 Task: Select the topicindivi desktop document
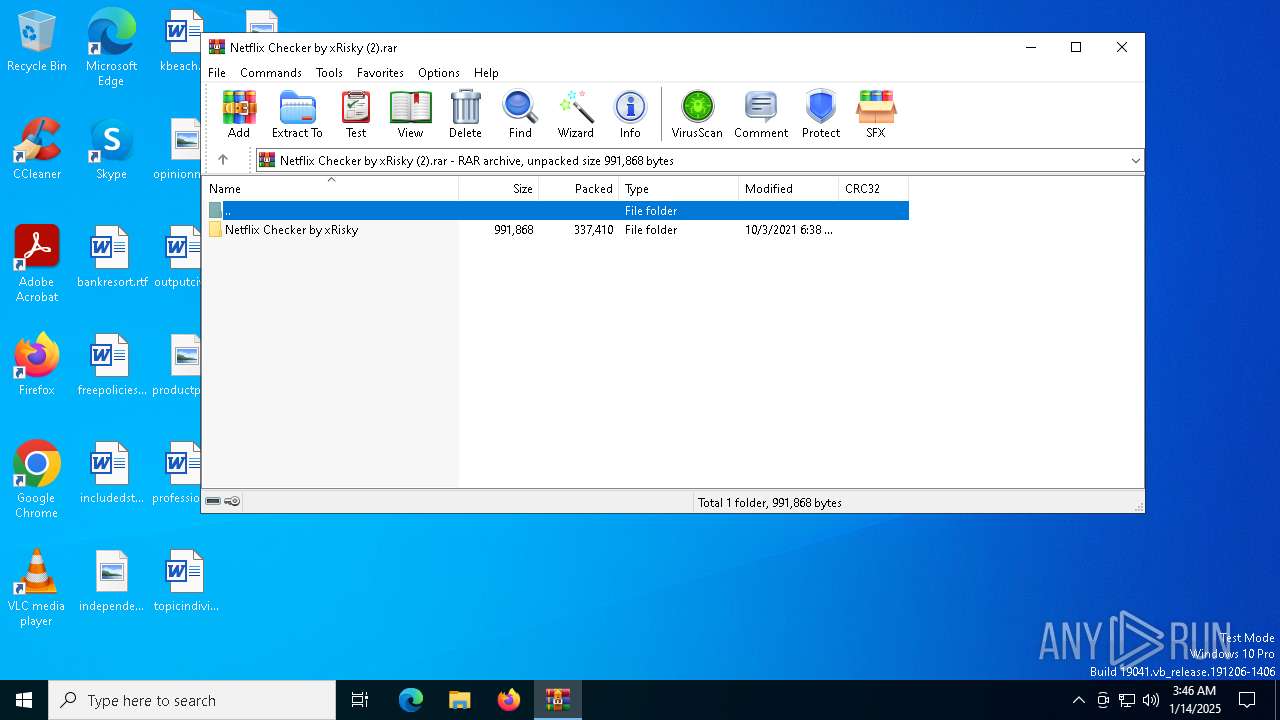coord(185,582)
